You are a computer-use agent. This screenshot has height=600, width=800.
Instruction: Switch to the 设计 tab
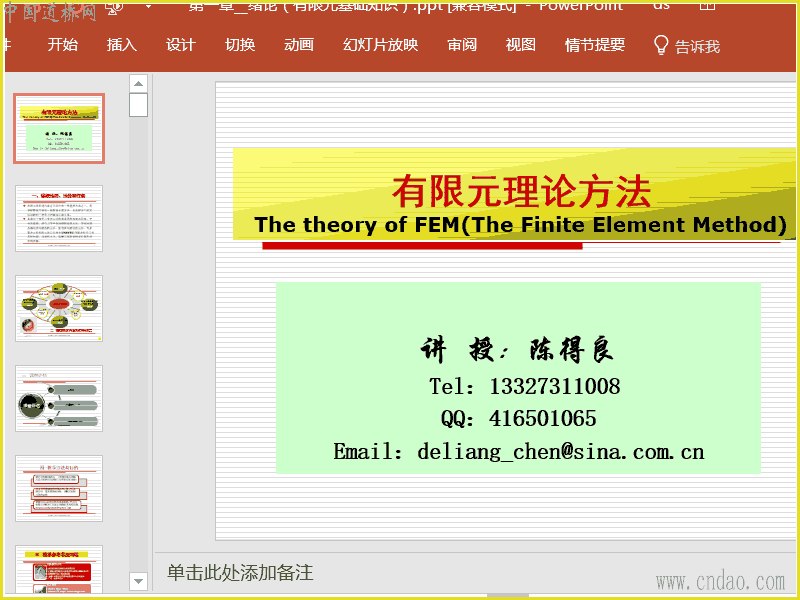181,45
